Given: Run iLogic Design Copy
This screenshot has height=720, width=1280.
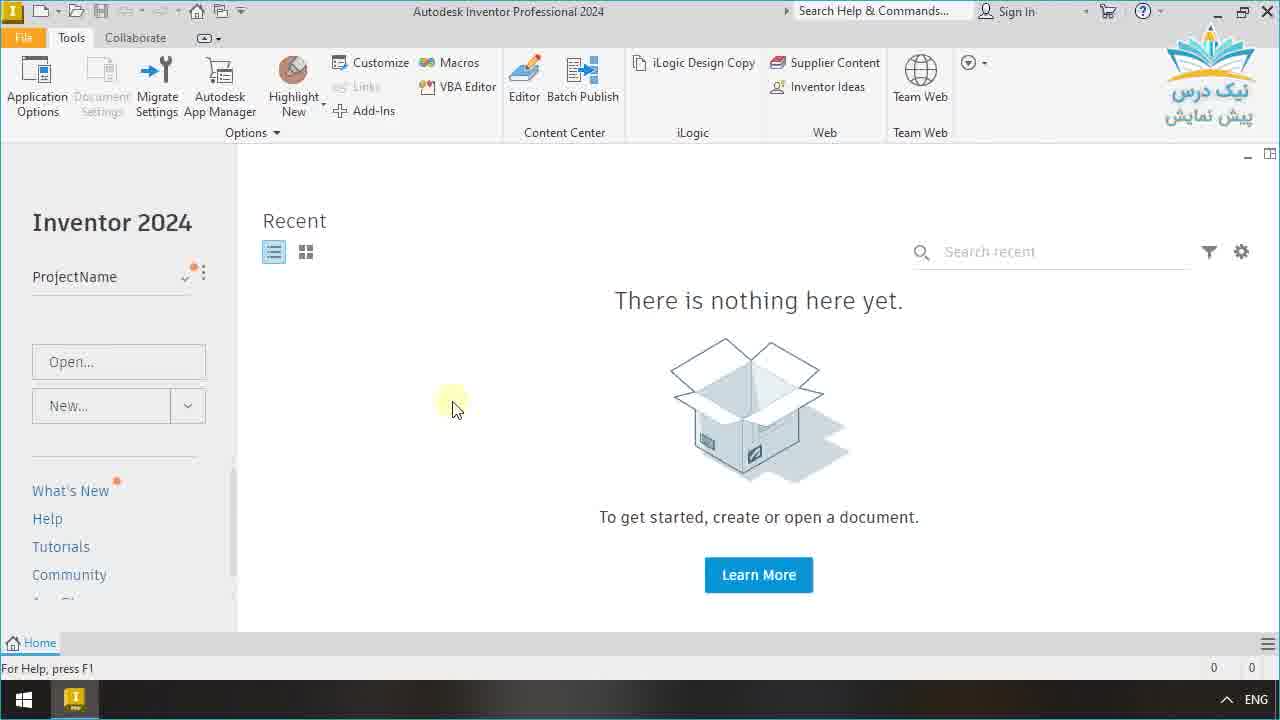Looking at the screenshot, I should coord(693,62).
